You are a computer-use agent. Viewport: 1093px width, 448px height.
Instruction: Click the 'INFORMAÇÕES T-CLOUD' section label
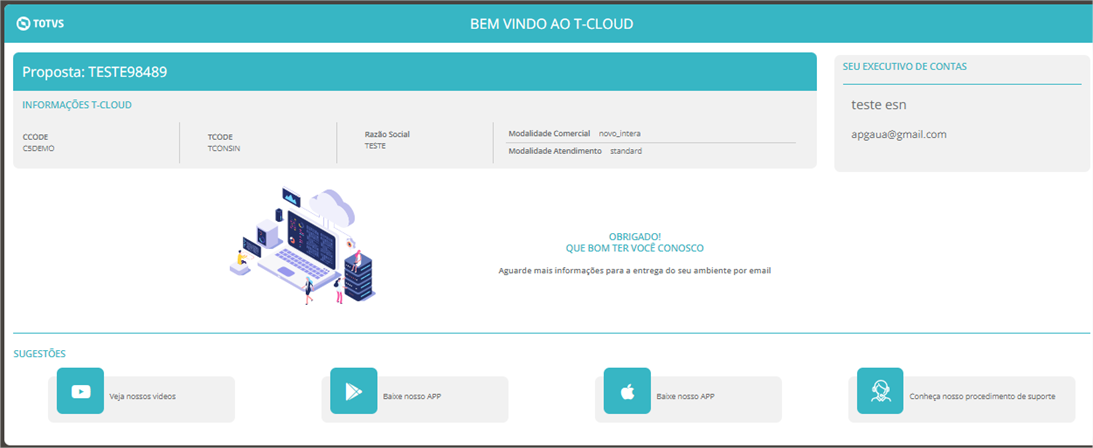[x=77, y=105]
